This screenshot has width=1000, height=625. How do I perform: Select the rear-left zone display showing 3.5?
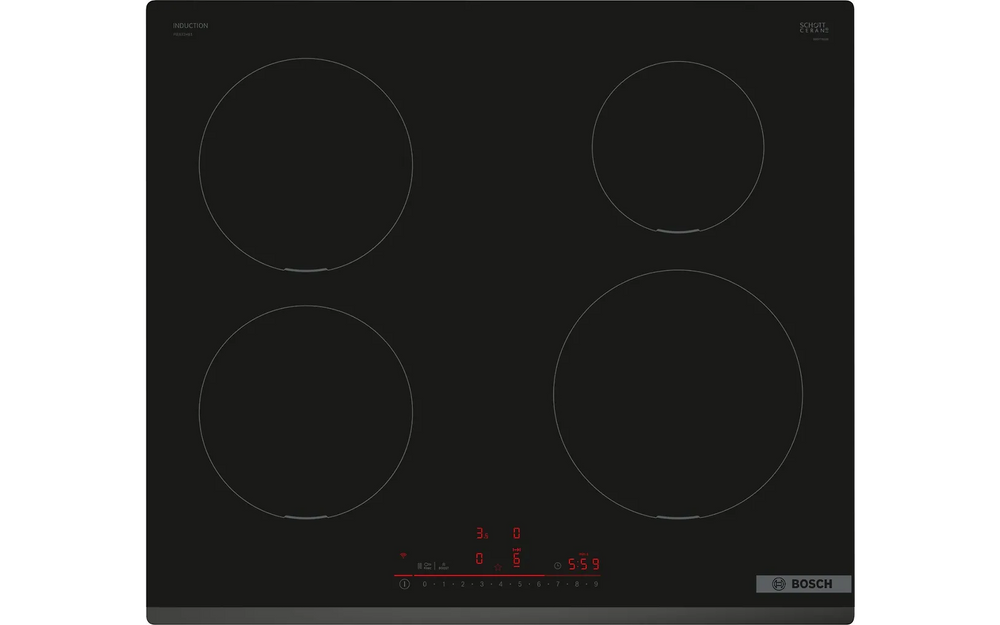click(x=481, y=534)
